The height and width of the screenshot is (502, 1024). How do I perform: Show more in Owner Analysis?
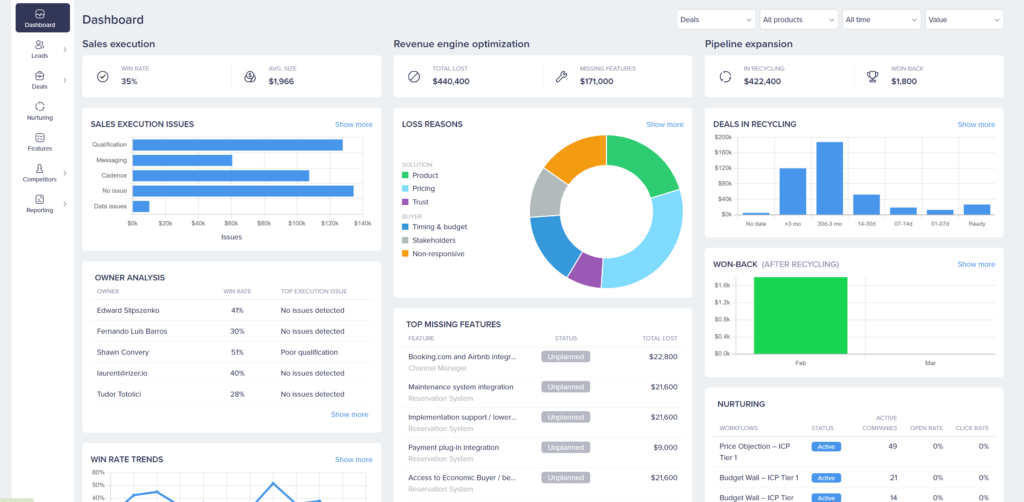point(349,414)
